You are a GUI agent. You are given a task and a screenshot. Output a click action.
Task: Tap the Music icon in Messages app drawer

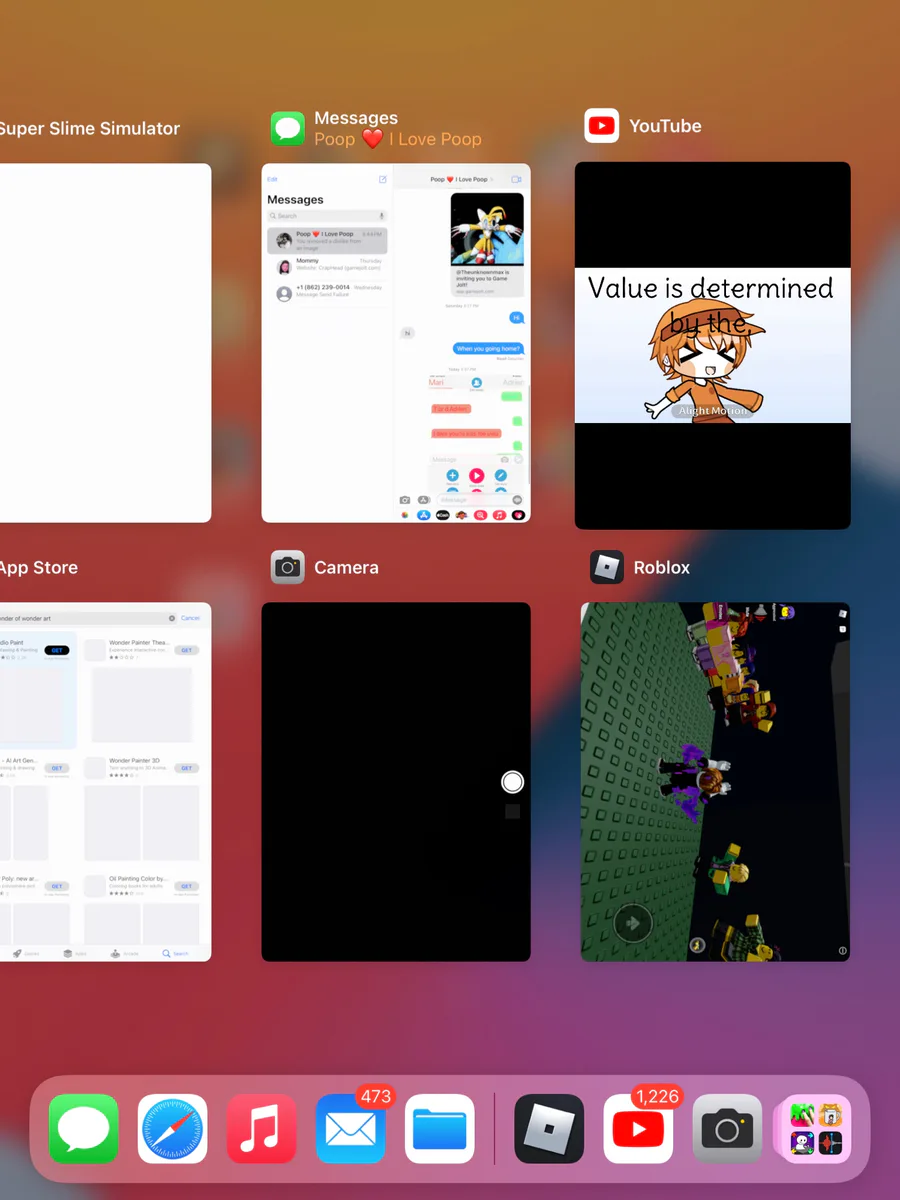499,515
